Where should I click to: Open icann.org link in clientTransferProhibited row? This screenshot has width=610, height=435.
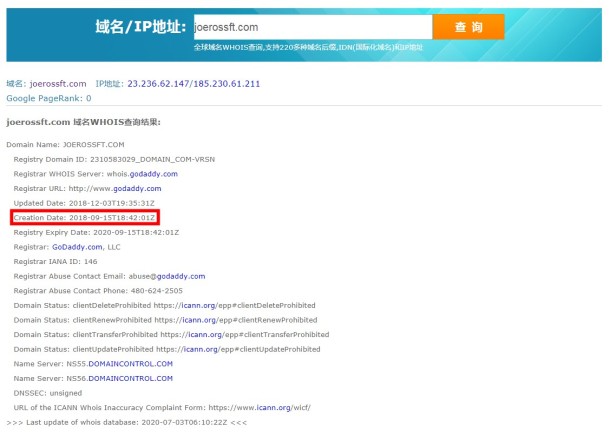pyautogui.click(x=205, y=335)
